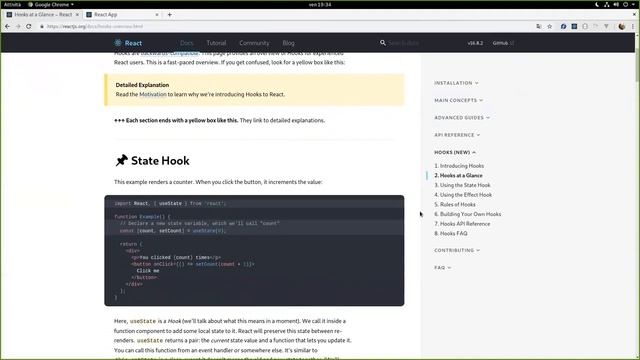Select the Hooks at a Glance tab
640x360 pixels.
click(x=43, y=14)
